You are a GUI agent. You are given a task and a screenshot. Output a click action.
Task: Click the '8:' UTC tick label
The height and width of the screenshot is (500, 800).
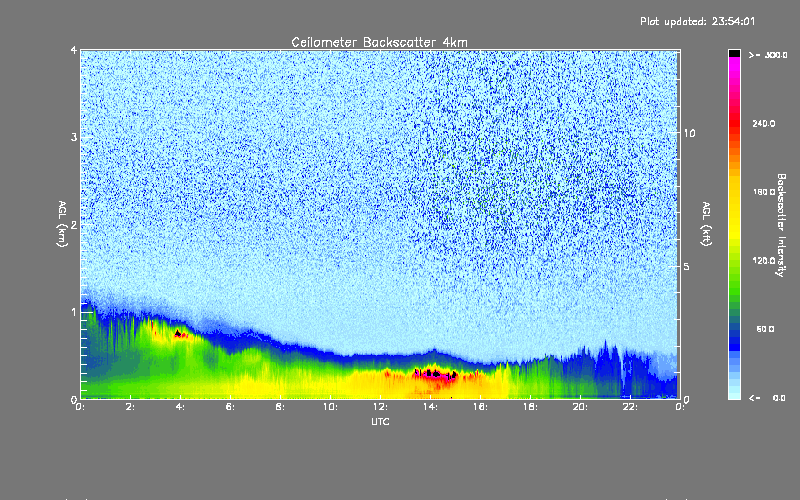(281, 407)
